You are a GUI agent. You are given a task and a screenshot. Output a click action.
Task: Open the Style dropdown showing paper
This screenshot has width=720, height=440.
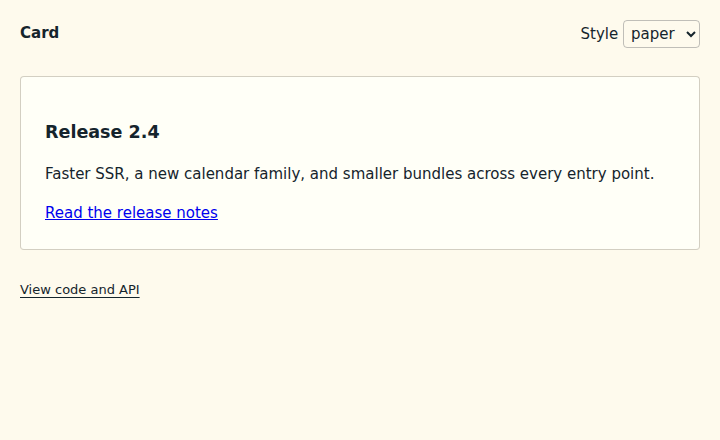(x=661, y=34)
